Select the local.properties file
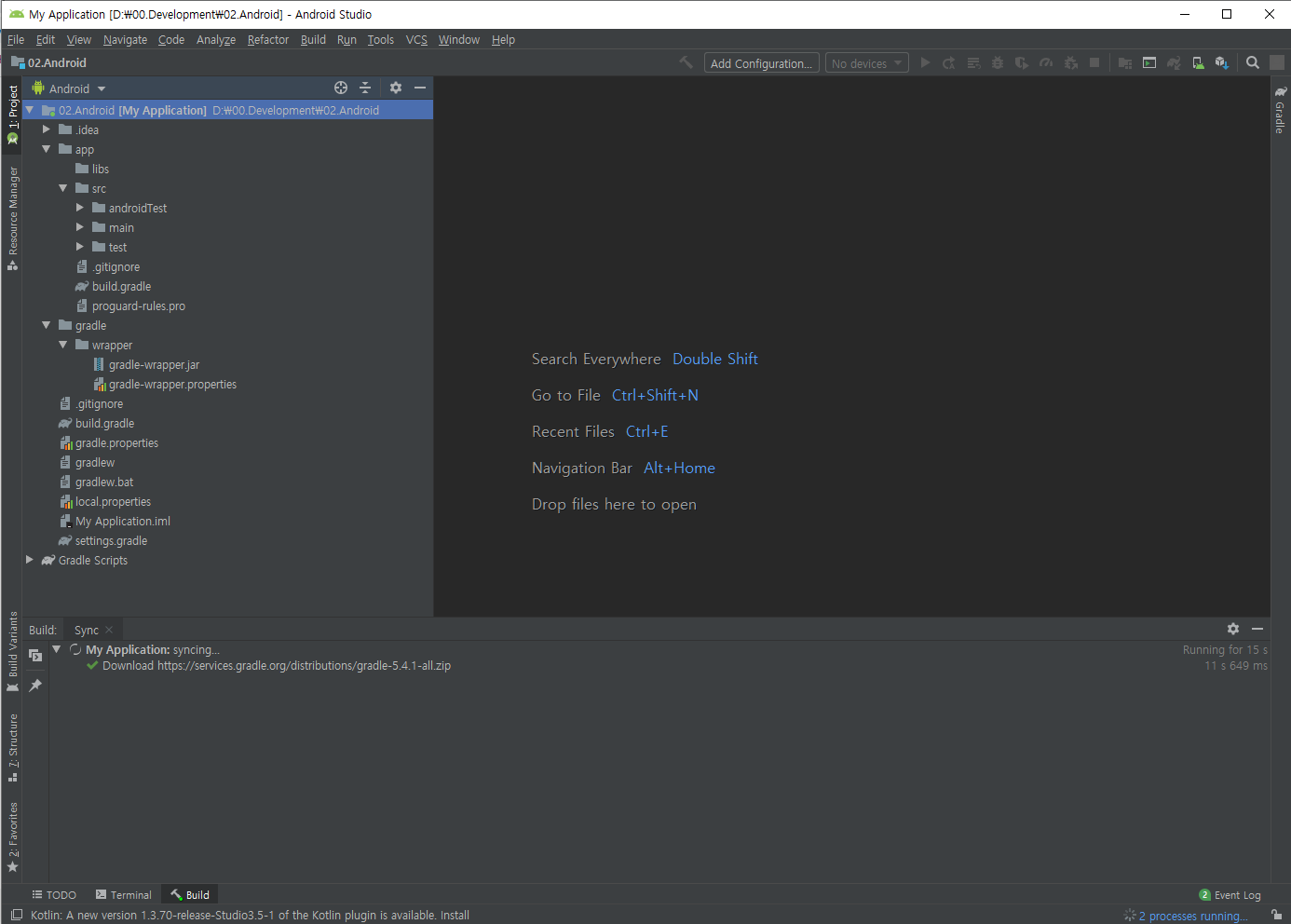The height and width of the screenshot is (924, 1291). click(113, 501)
